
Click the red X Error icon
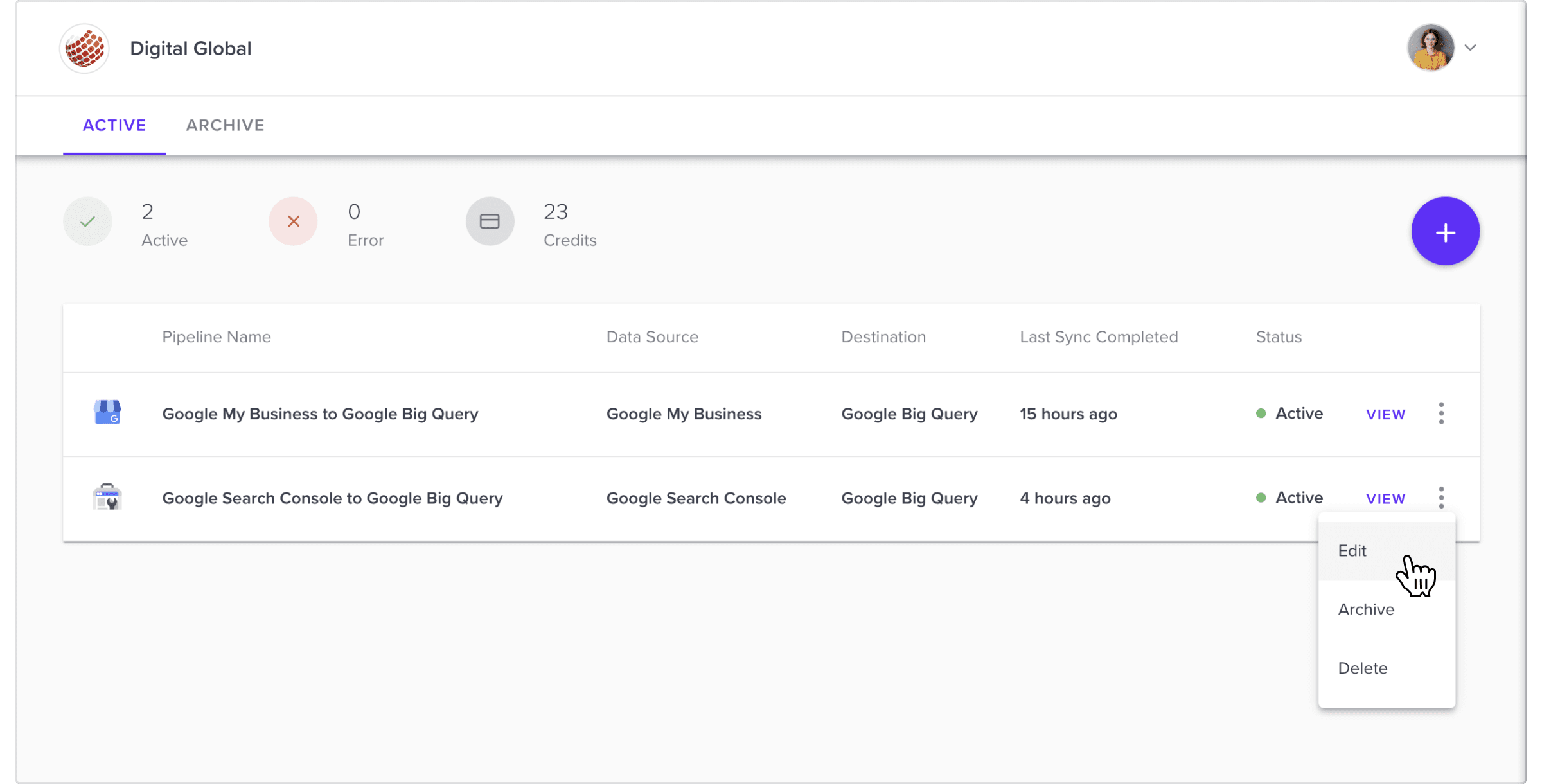tap(294, 222)
